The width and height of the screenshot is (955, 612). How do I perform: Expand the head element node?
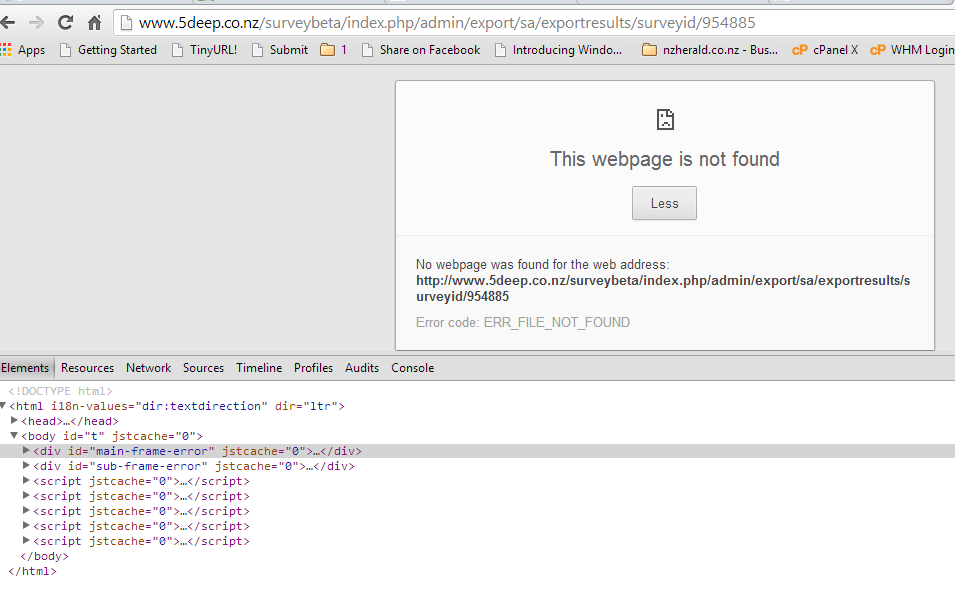[15, 422]
